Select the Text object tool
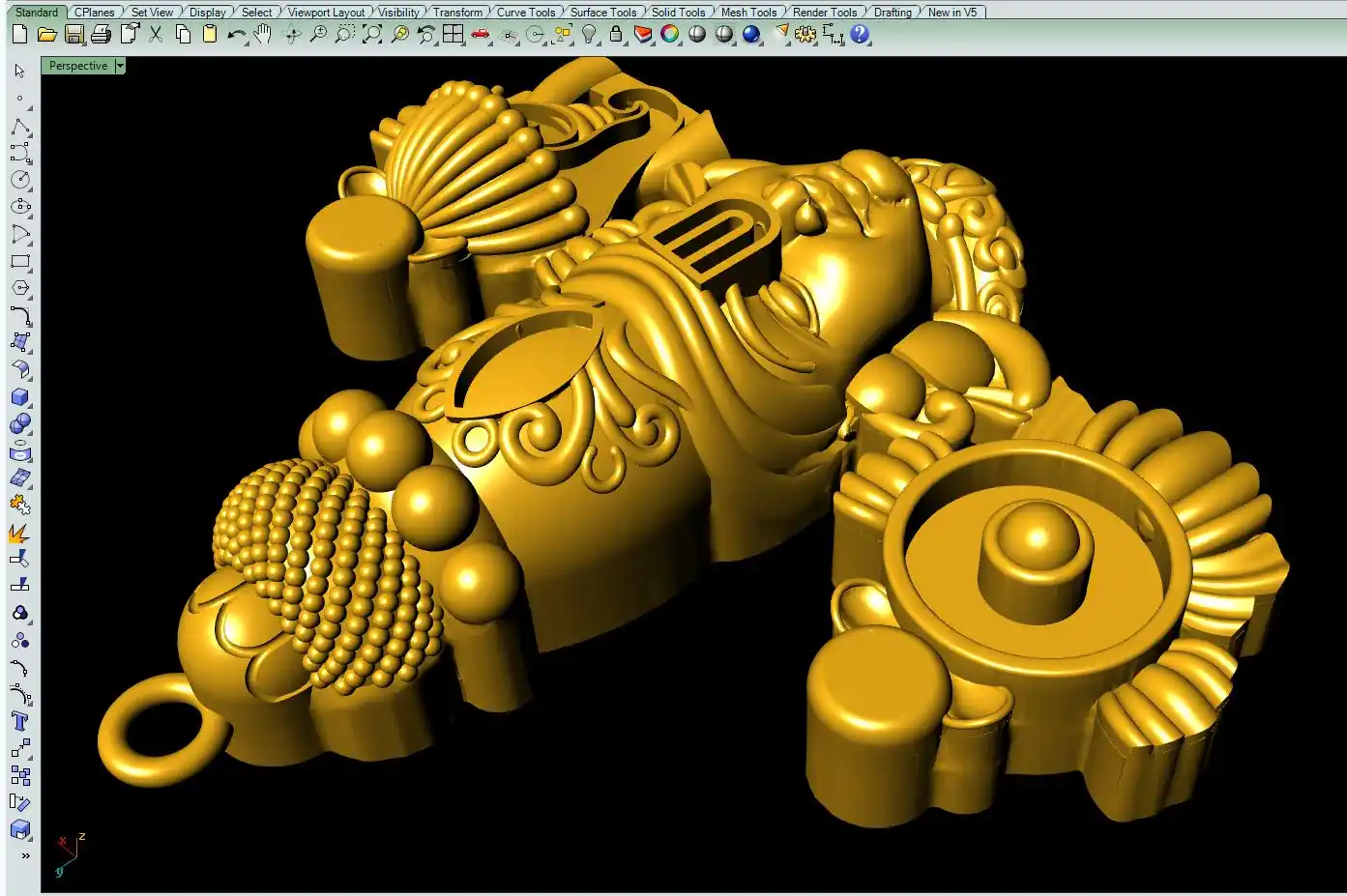The width and height of the screenshot is (1347, 896). click(x=19, y=721)
